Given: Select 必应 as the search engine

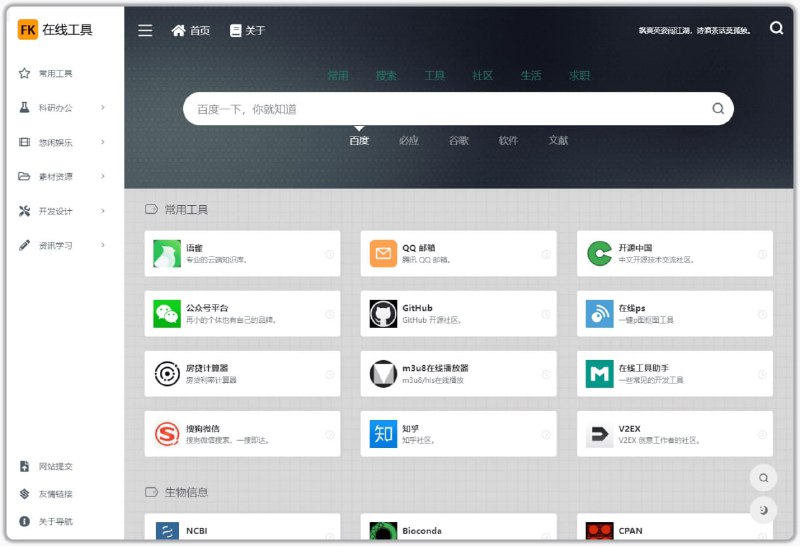Looking at the screenshot, I should point(408,141).
